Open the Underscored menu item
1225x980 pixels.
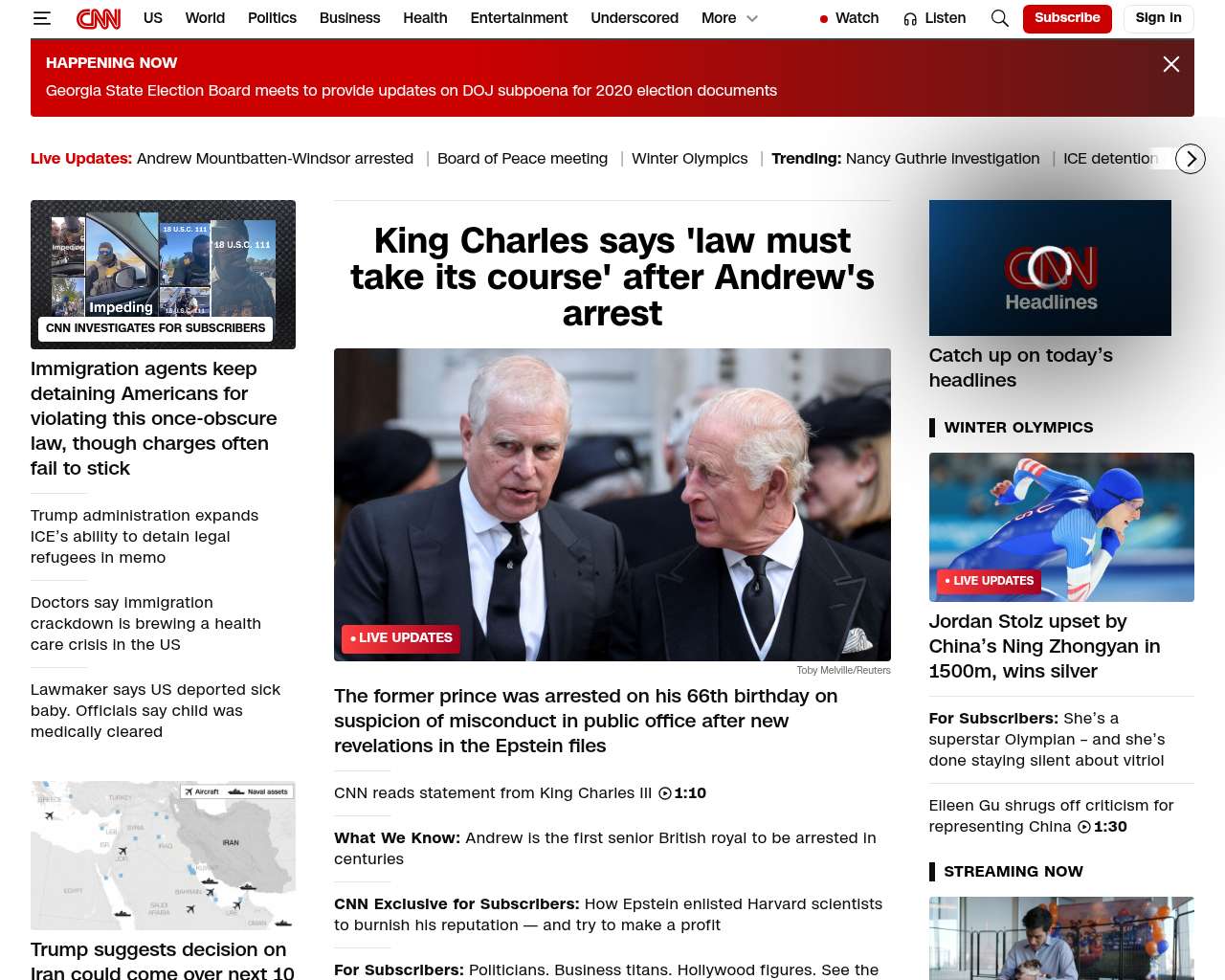pyautogui.click(x=635, y=18)
